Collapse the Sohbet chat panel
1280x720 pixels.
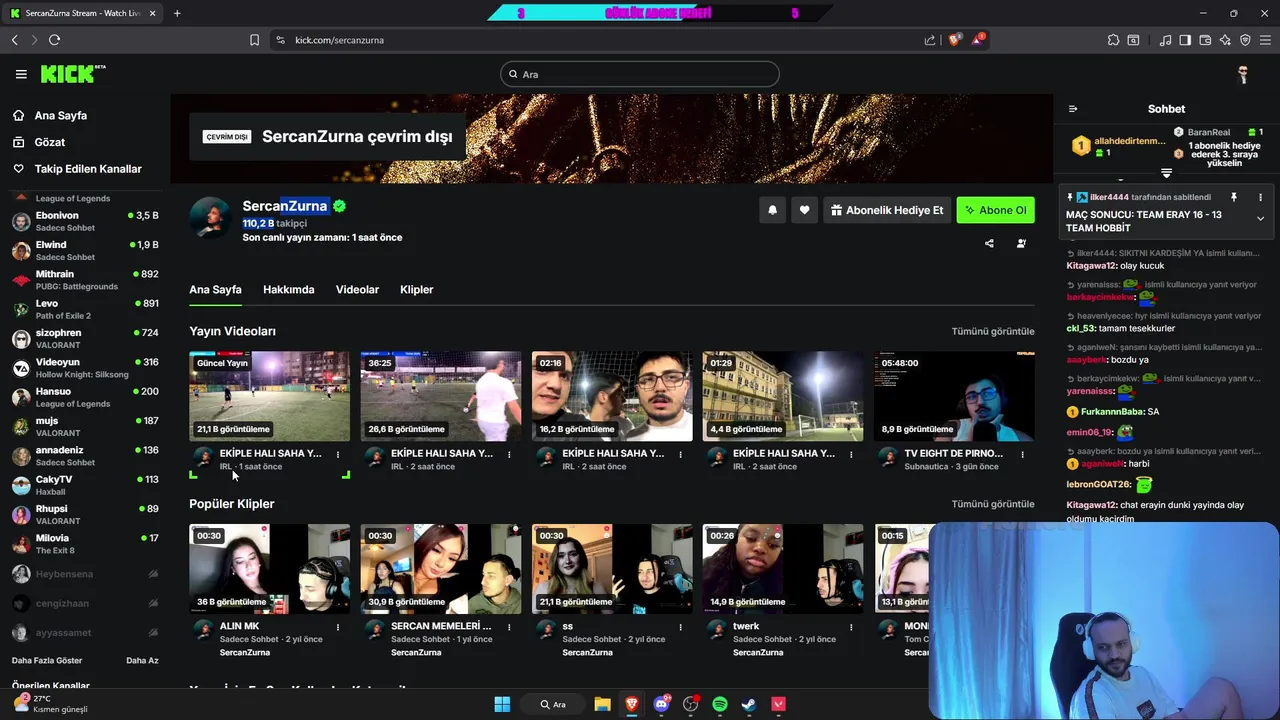(1073, 109)
